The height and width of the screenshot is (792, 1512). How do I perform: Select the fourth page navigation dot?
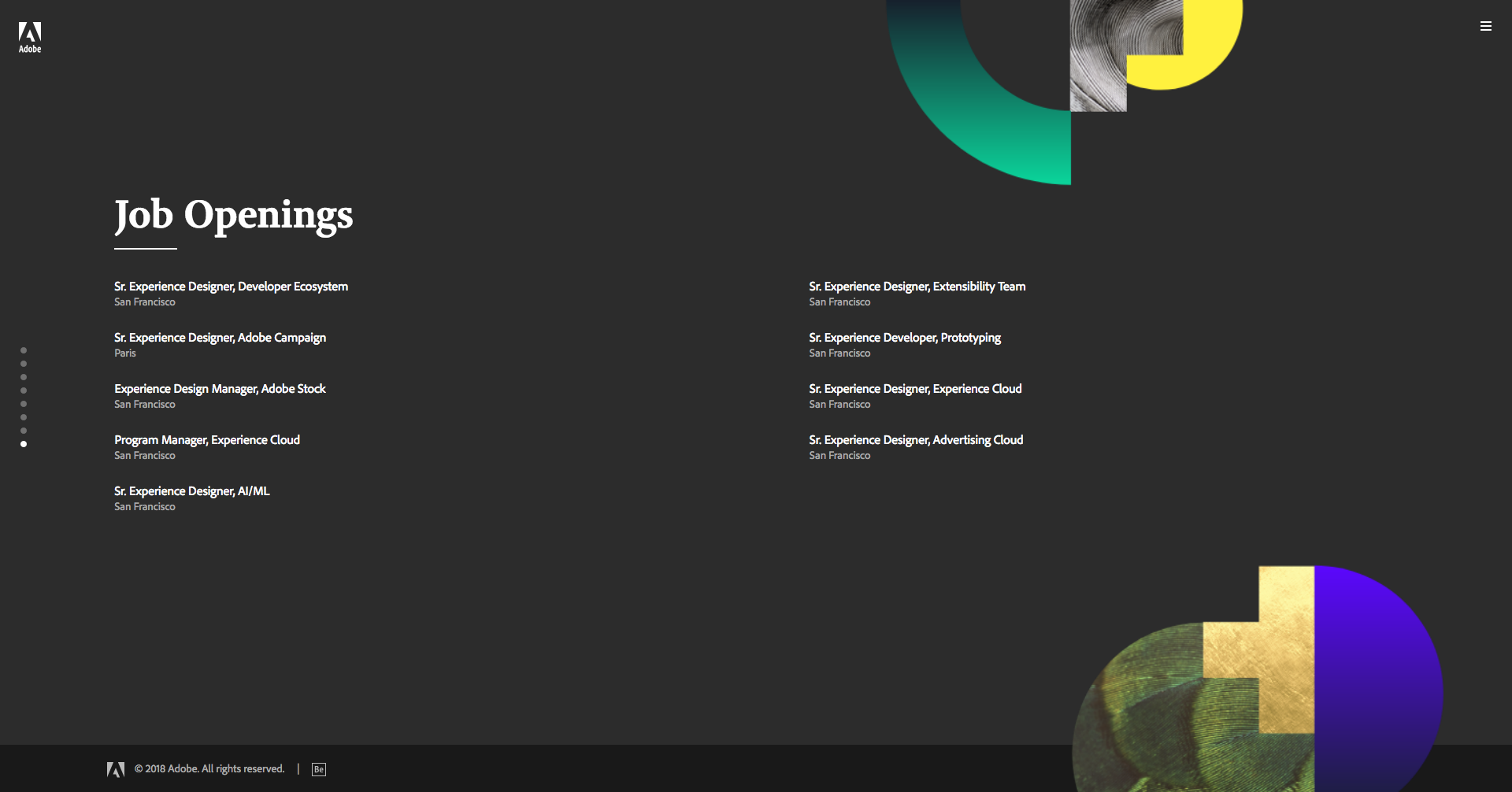click(24, 390)
